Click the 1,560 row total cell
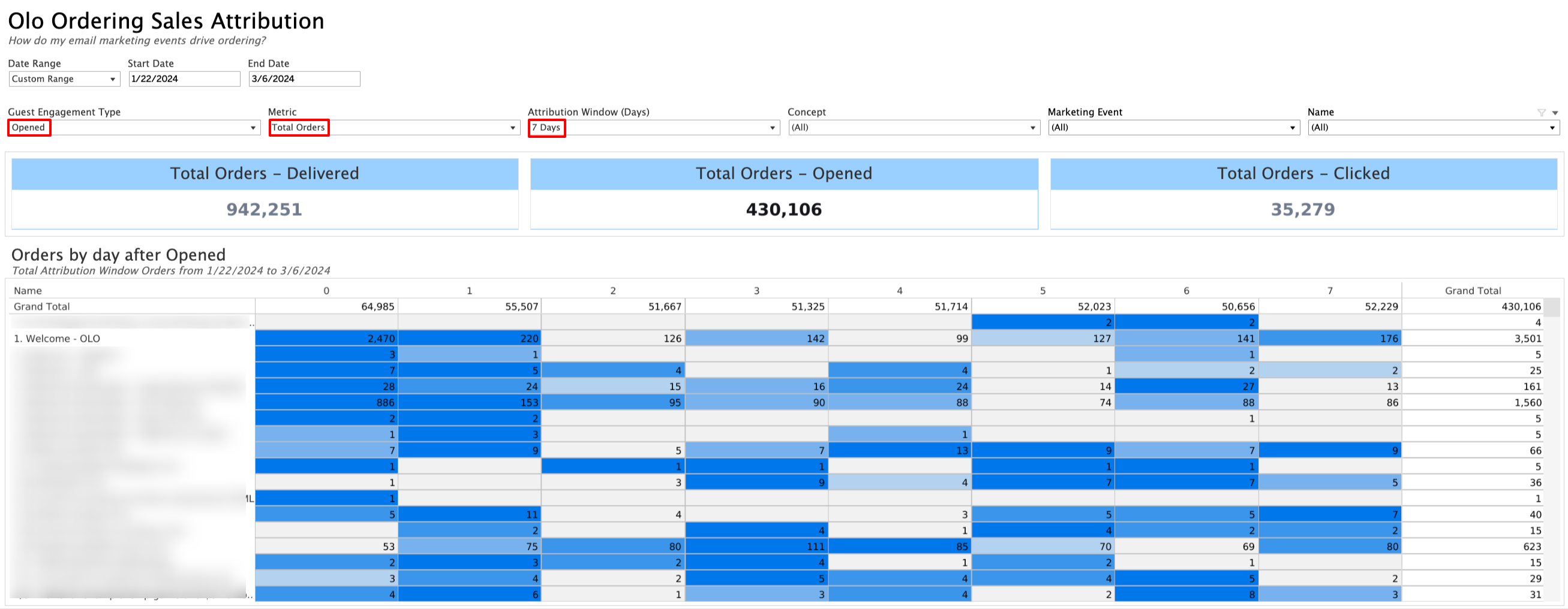This screenshot has width=1568, height=609. pos(1473,403)
